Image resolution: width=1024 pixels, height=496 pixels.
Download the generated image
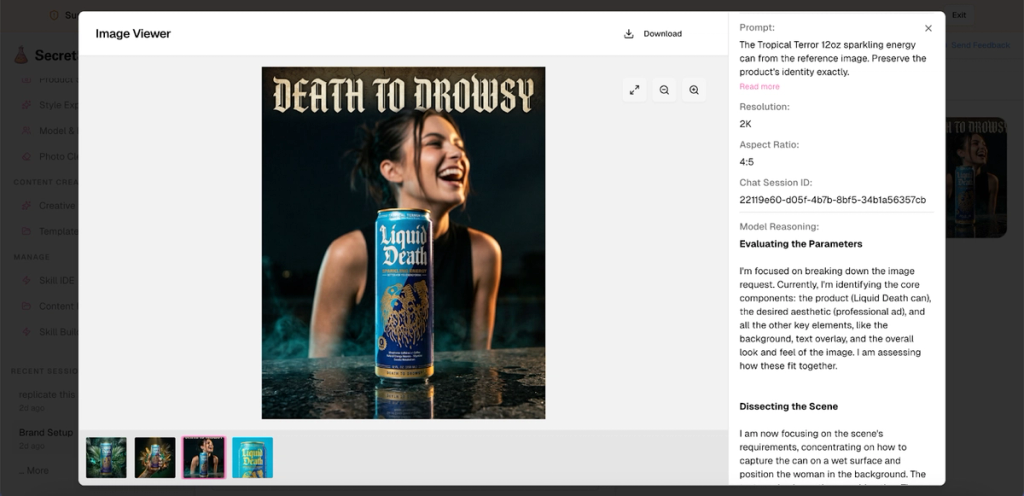652,34
